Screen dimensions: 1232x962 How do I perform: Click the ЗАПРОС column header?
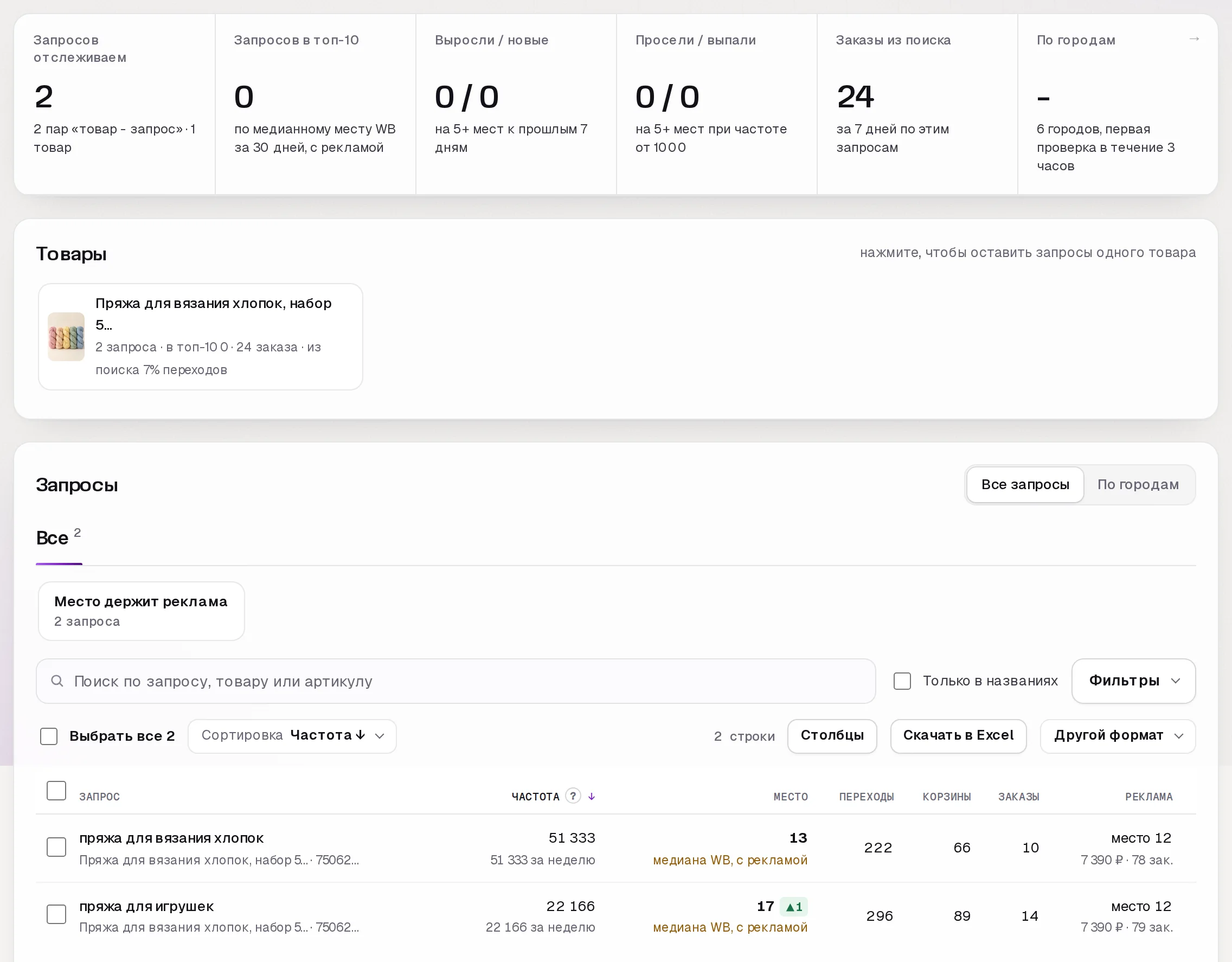click(x=99, y=797)
